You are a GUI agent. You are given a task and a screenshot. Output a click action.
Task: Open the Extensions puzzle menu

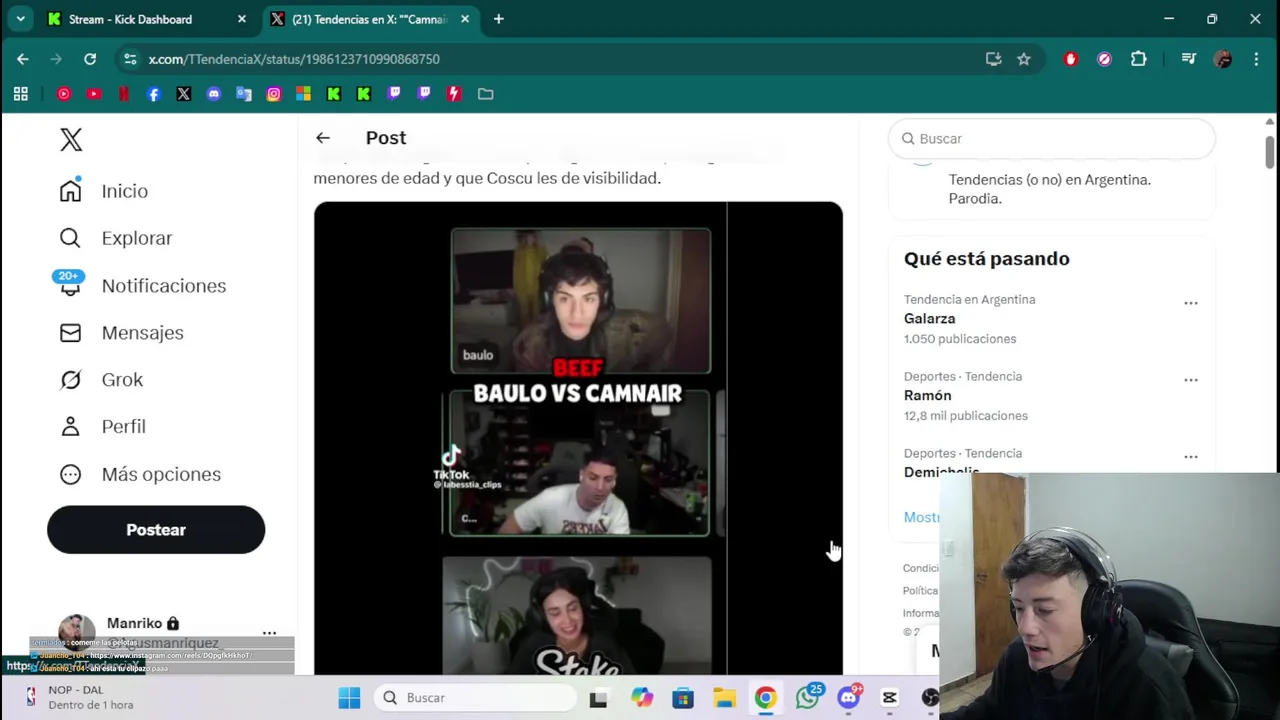(x=1138, y=59)
